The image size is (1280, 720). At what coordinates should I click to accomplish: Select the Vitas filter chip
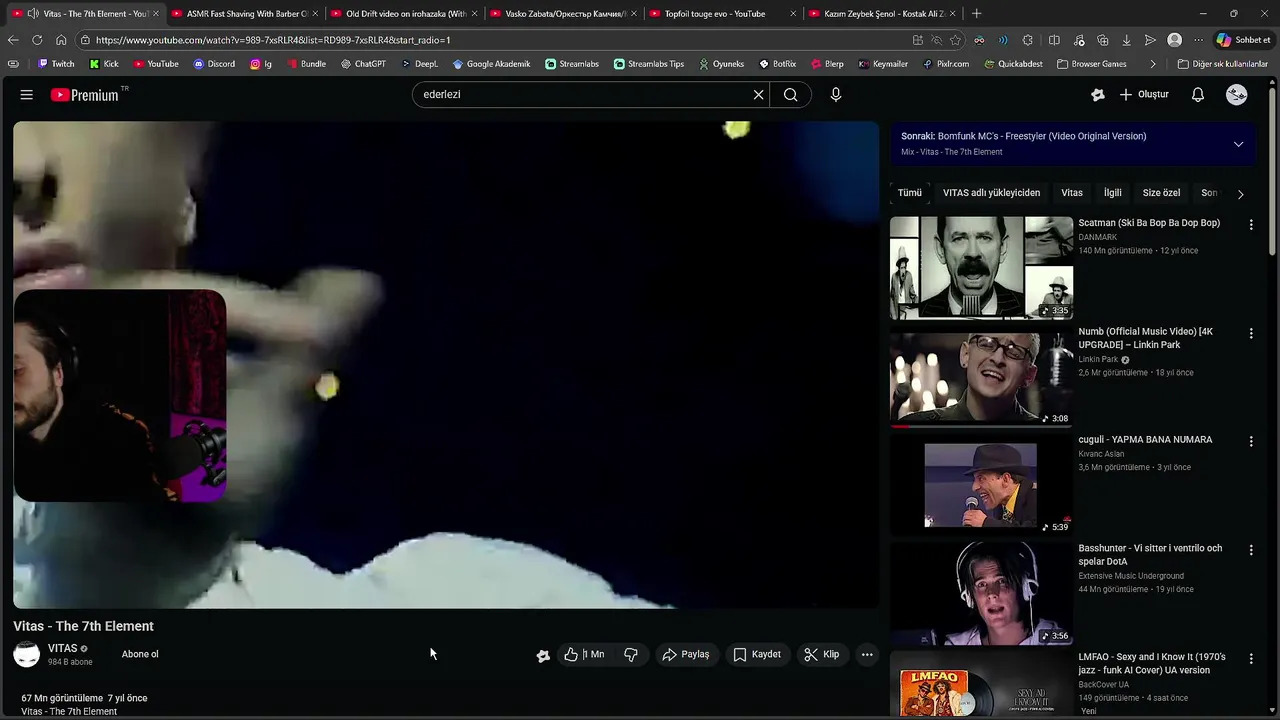(1072, 193)
